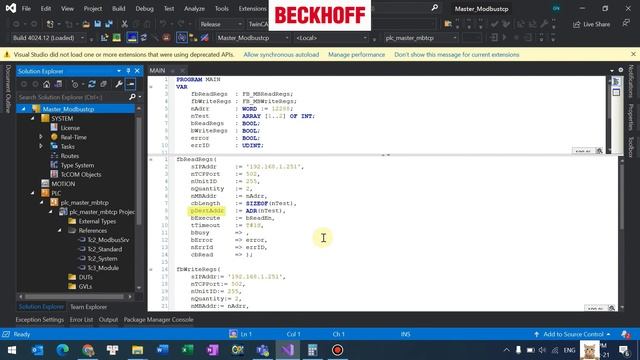Click the title bar search magnifier icon

[435, 8]
